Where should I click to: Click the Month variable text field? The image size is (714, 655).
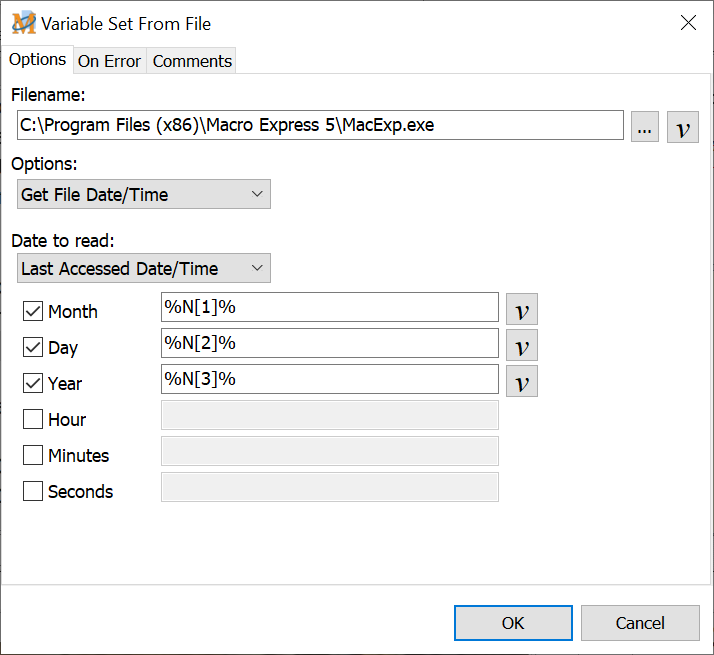(329, 307)
